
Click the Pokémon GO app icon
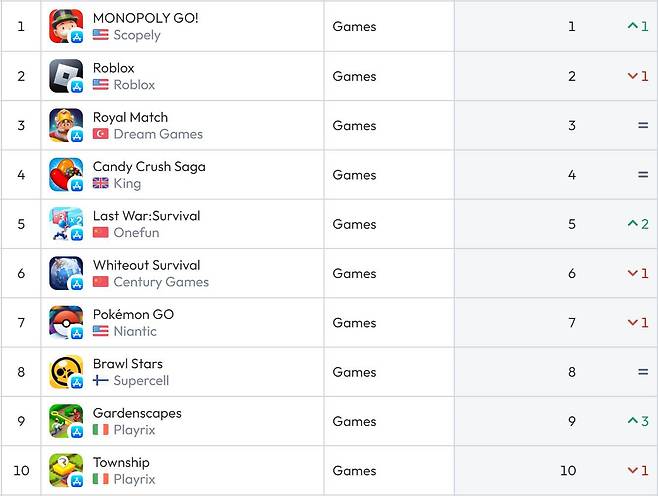click(x=66, y=322)
